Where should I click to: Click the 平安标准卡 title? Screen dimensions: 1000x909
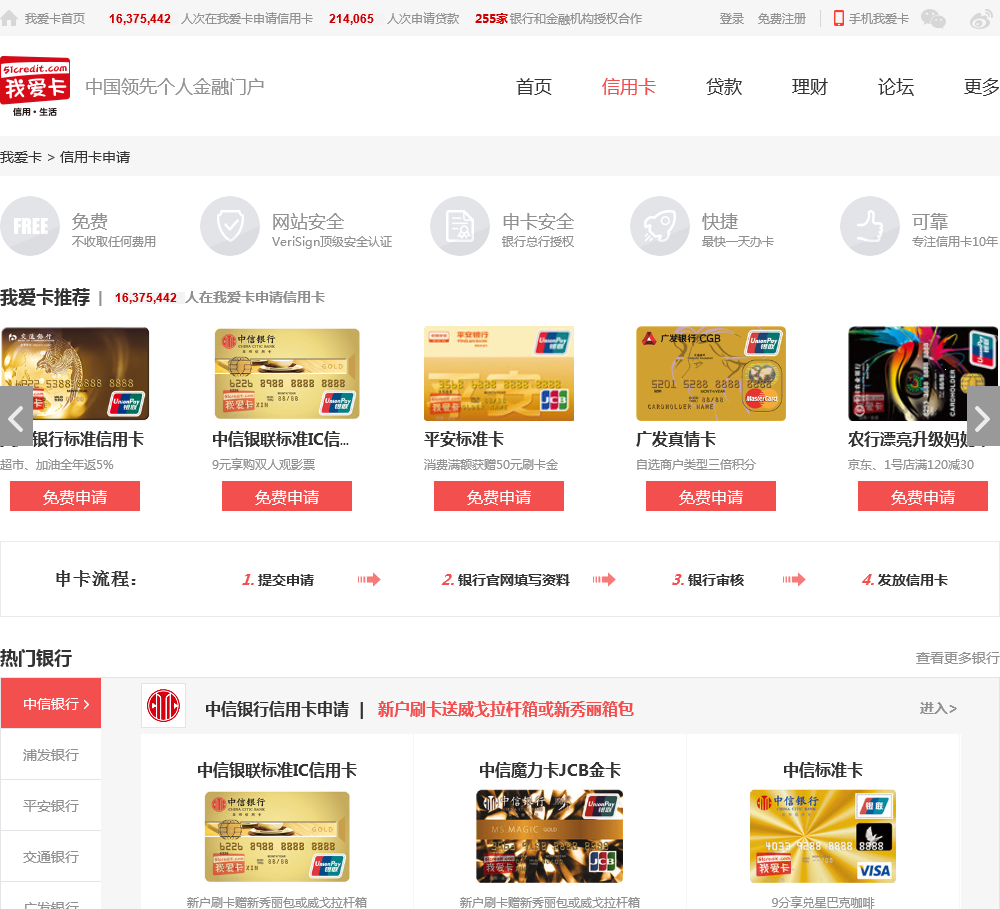pyautogui.click(x=464, y=439)
